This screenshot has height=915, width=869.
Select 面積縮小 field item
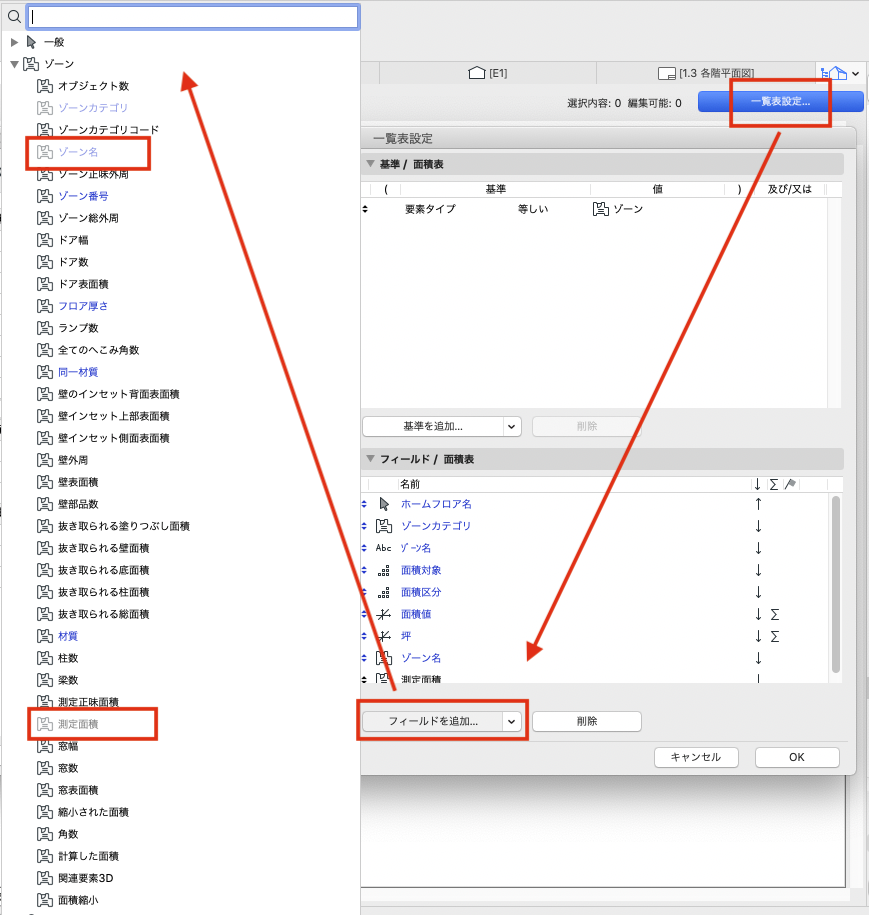point(78,900)
